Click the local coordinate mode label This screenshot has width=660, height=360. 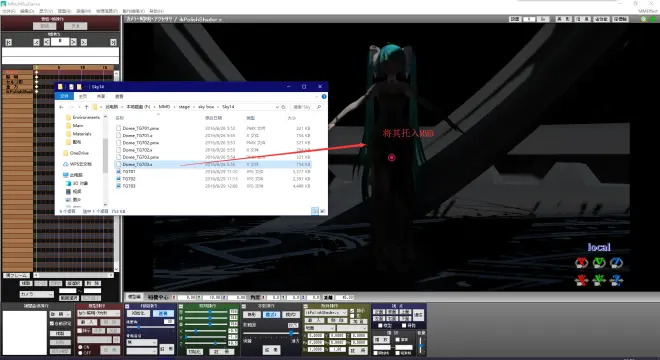(x=599, y=247)
